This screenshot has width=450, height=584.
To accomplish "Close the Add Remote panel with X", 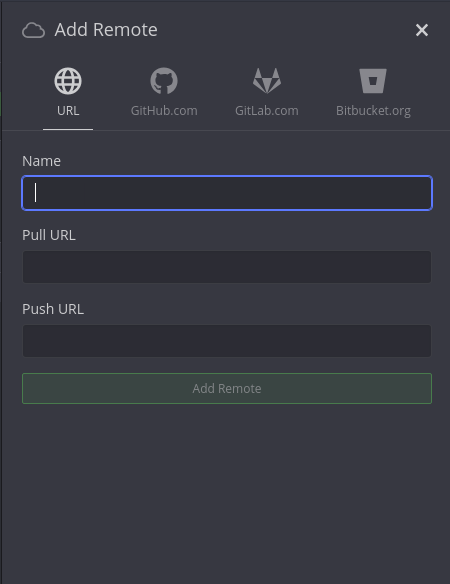I will pos(422,30).
